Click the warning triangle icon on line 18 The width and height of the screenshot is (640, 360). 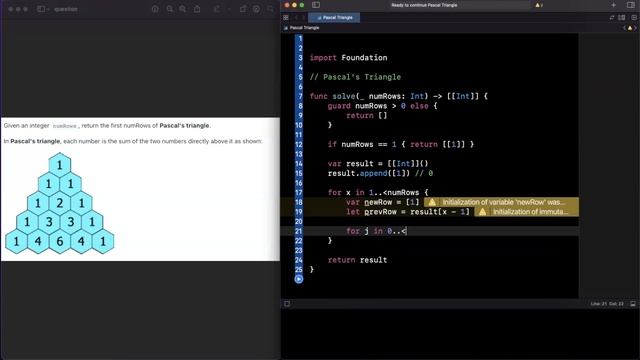[x=432, y=202]
